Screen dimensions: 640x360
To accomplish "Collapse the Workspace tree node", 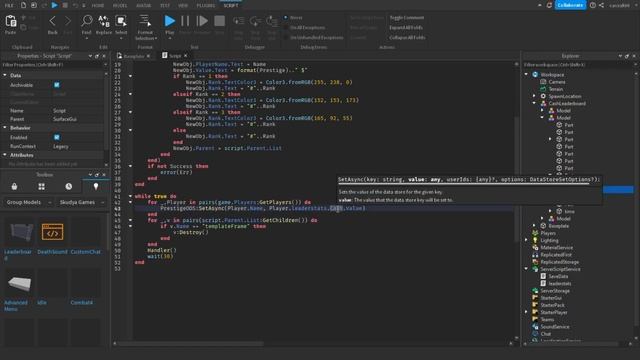I will click(x=526, y=74).
